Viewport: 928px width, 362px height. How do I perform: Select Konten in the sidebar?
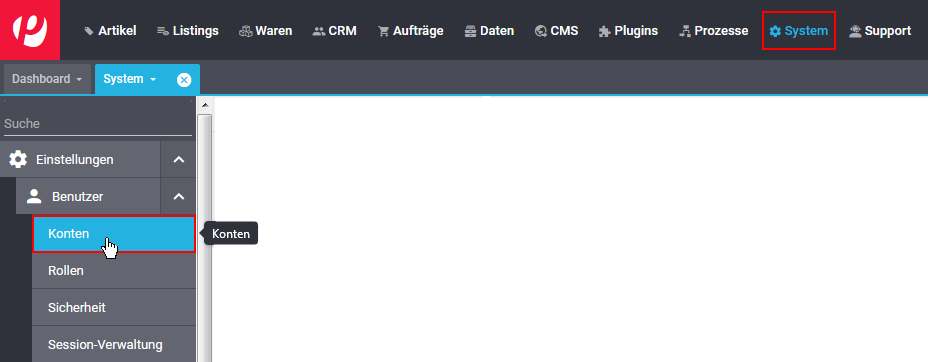[114, 234]
